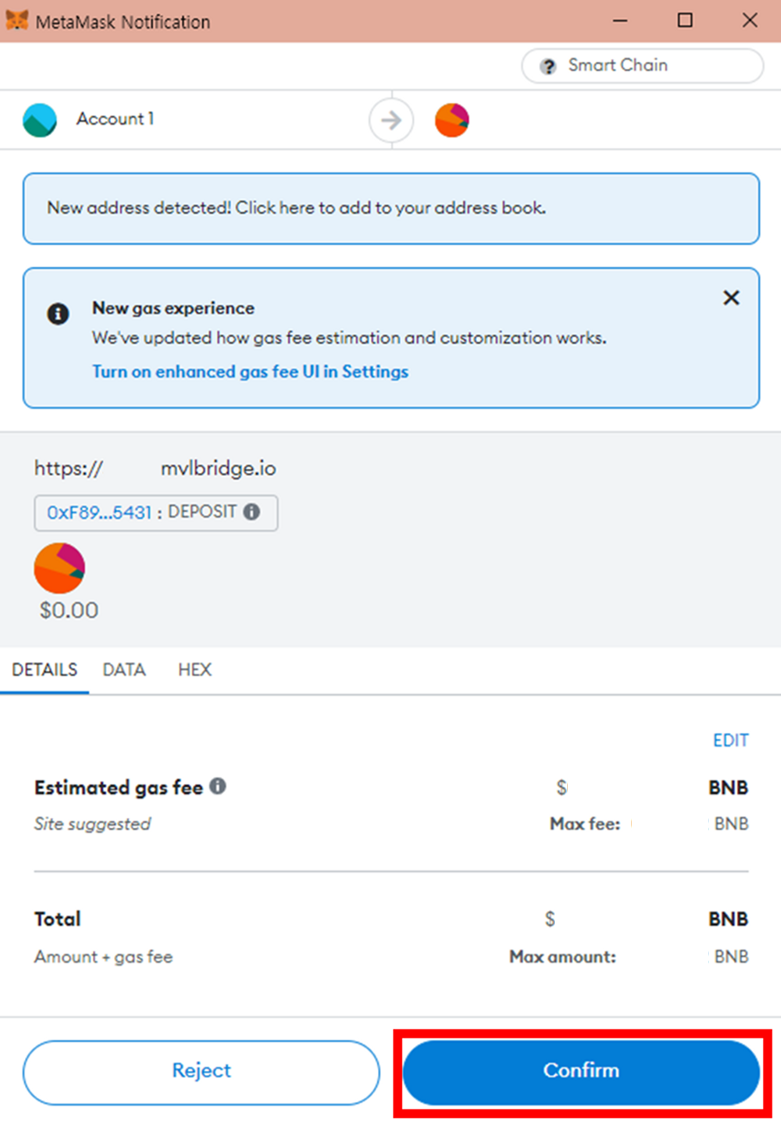Click the arrow icon between accounts

pos(391,121)
